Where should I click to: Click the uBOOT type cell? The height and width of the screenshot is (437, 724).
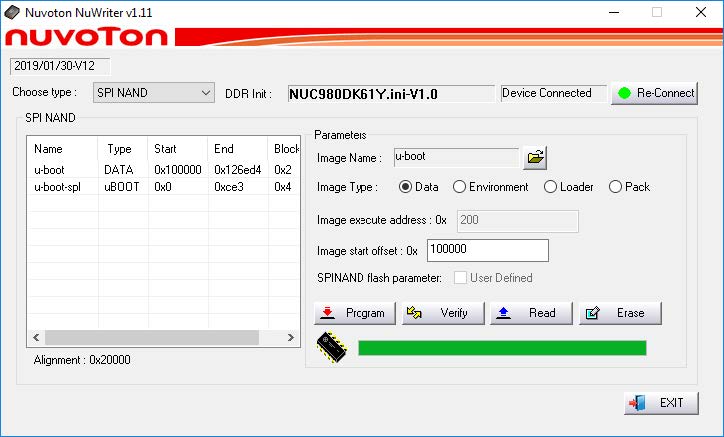coord(121,187)
